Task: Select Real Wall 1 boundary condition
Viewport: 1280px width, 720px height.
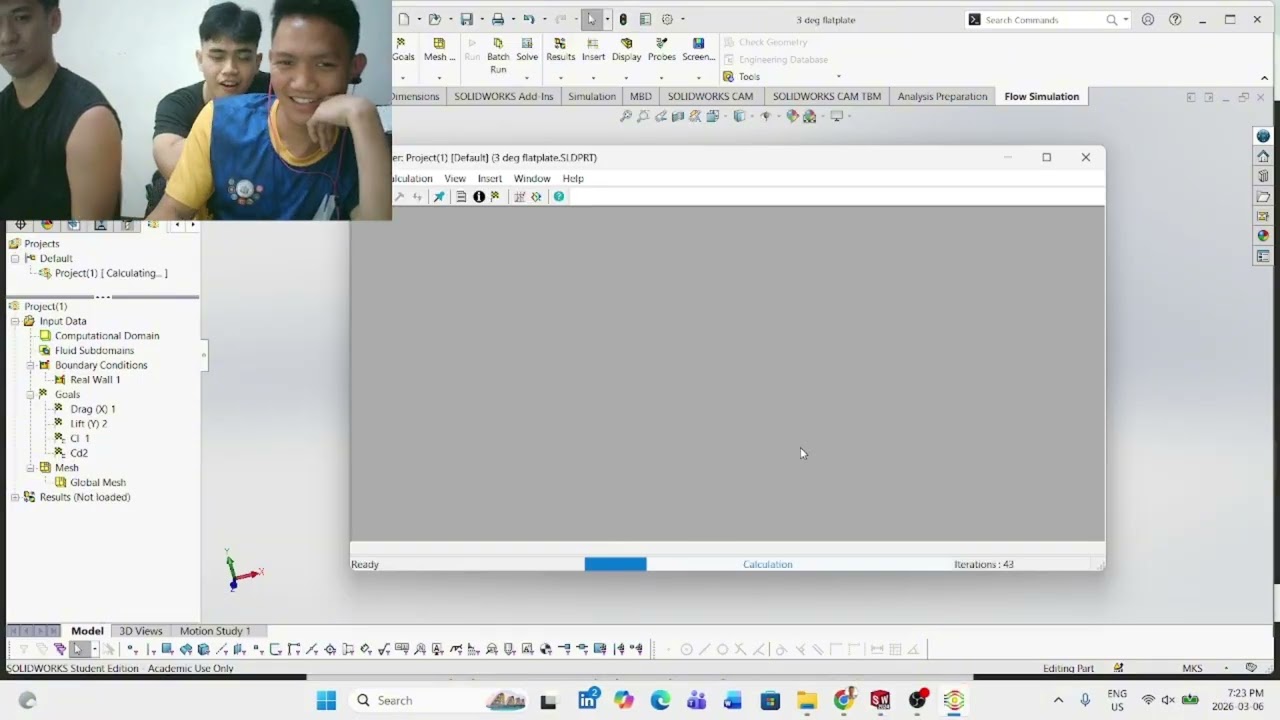Action: point(95,380)
